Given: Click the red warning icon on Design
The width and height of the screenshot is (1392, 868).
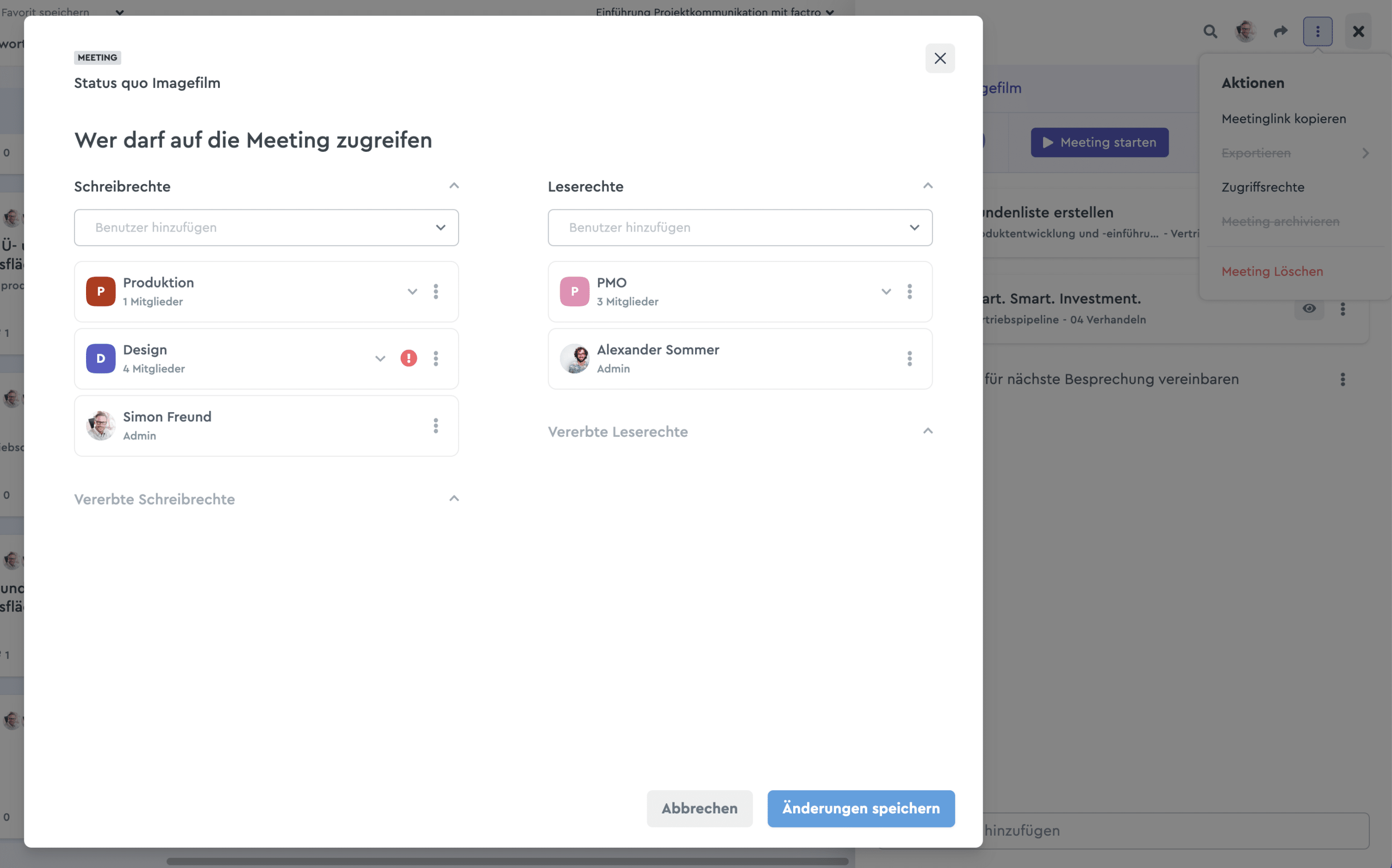Looking at the screenshot, I should coord(409,358).
